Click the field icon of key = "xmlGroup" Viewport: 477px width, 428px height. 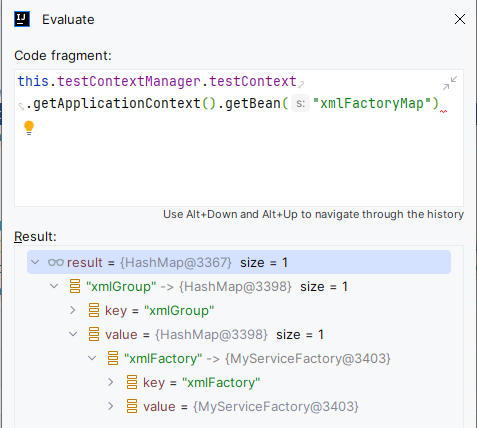pos(94,310)
